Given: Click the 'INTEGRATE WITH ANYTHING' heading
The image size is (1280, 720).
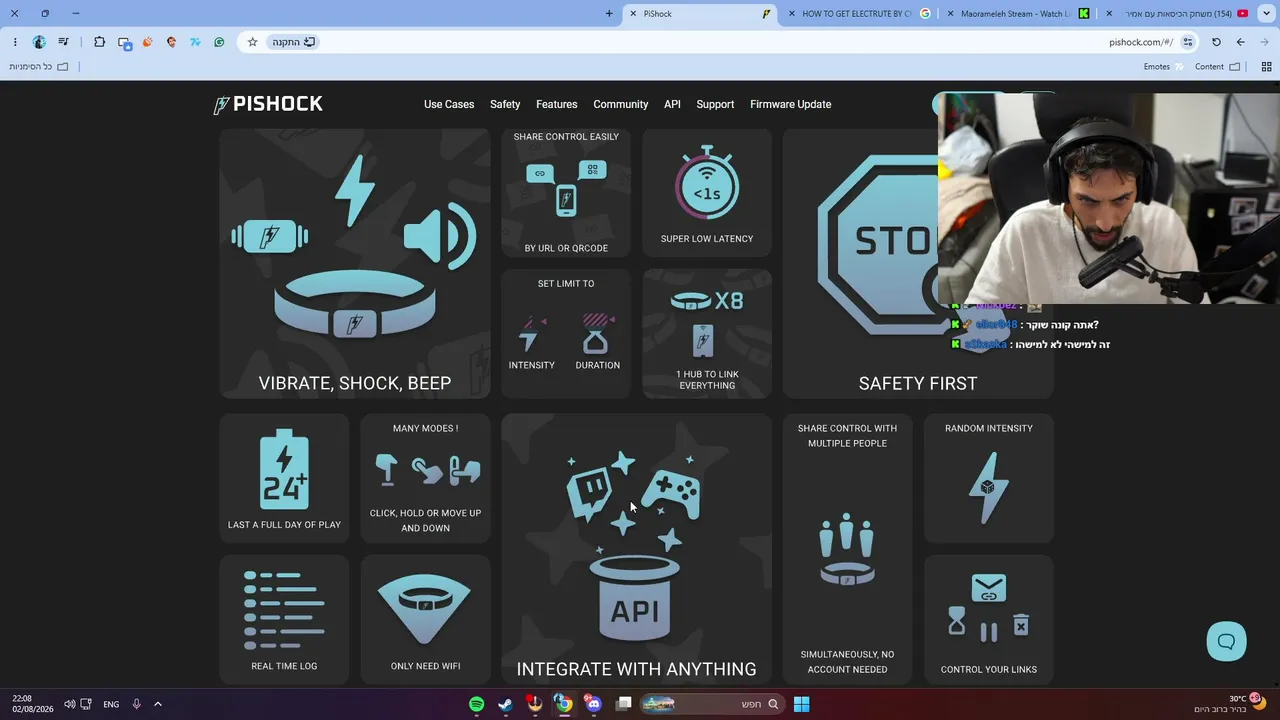Looking at the screenshot, I should click(x=636, y=669).
